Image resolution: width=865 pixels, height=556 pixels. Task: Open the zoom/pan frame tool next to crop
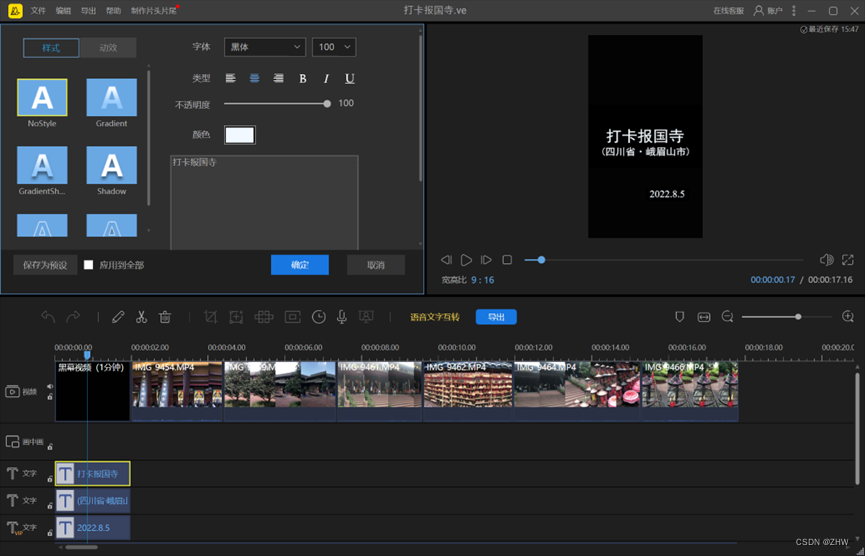tap(237, 317)
